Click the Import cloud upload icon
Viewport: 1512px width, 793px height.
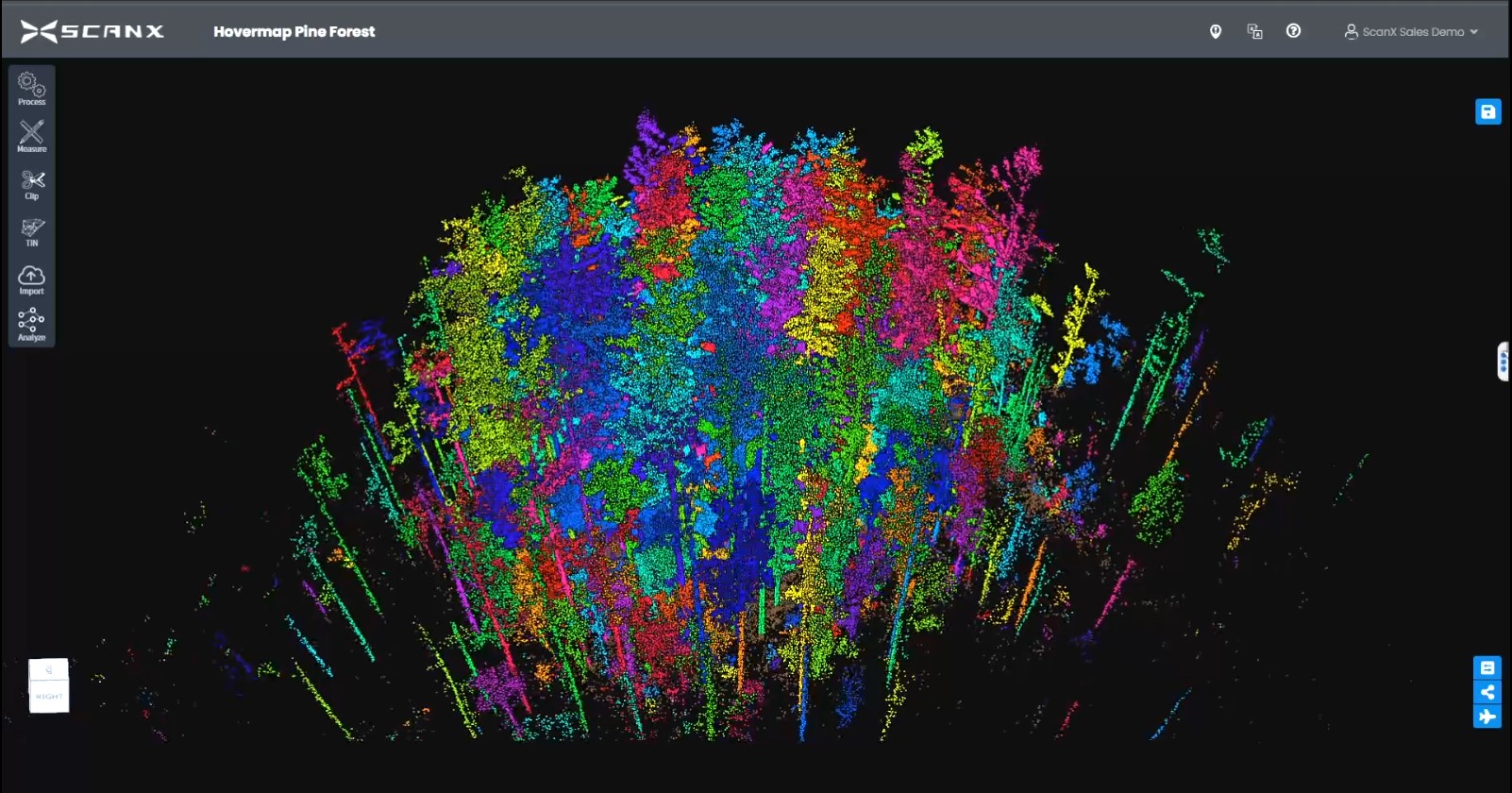(31, 278)
